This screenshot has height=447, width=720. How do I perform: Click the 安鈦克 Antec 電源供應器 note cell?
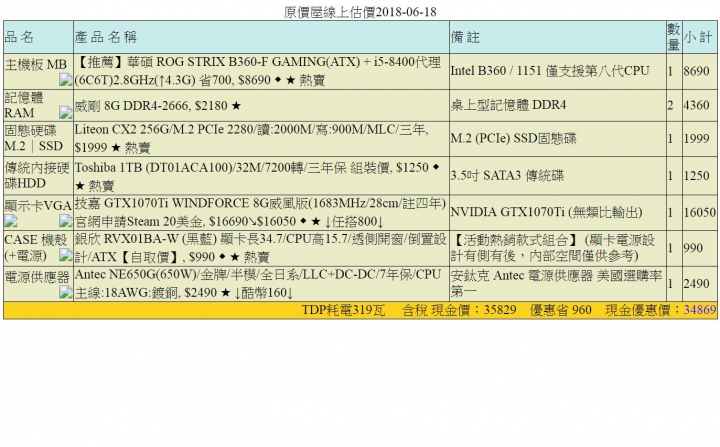[x=557, y=283]
